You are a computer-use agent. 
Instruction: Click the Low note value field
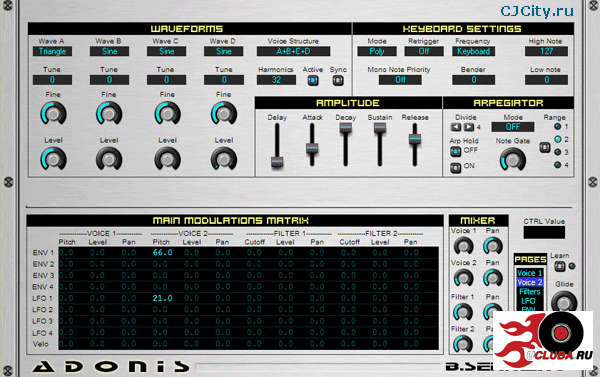pos(546,80)
